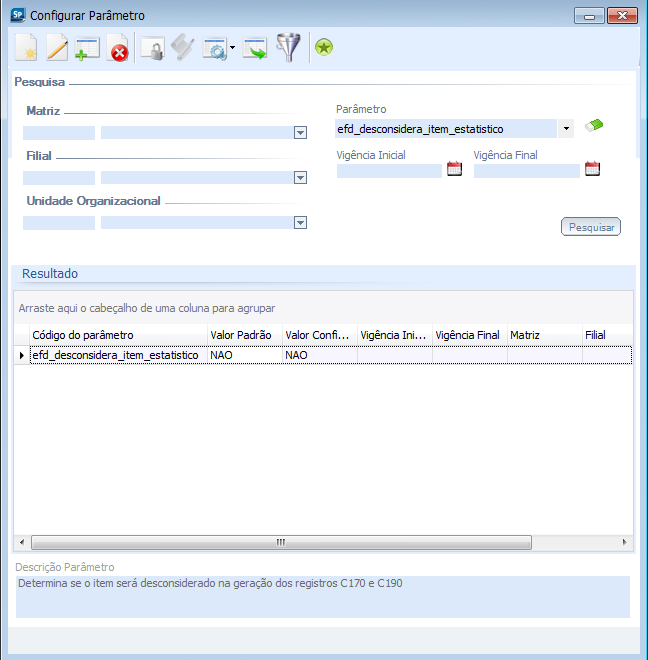
Task: Click the scrollbar right arrow
Action: 625,542
